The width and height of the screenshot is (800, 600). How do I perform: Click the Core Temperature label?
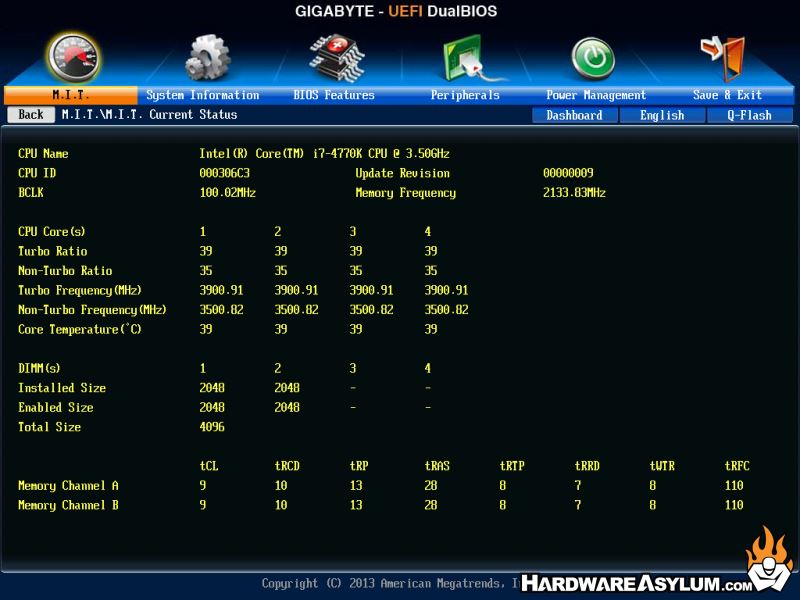80,329
